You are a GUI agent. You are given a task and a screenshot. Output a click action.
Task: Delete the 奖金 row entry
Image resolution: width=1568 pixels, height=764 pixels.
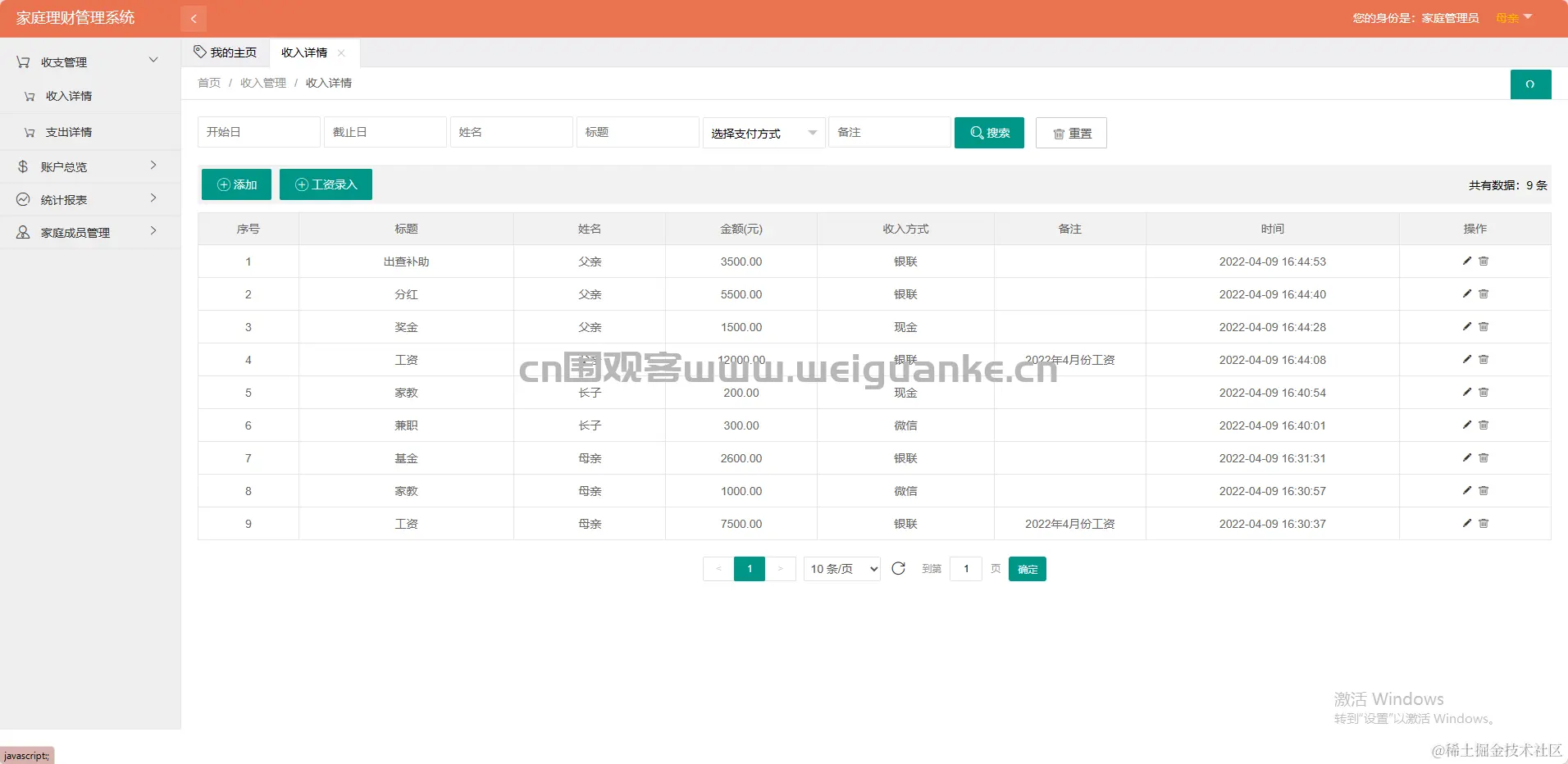click(x=1484, y=326)
